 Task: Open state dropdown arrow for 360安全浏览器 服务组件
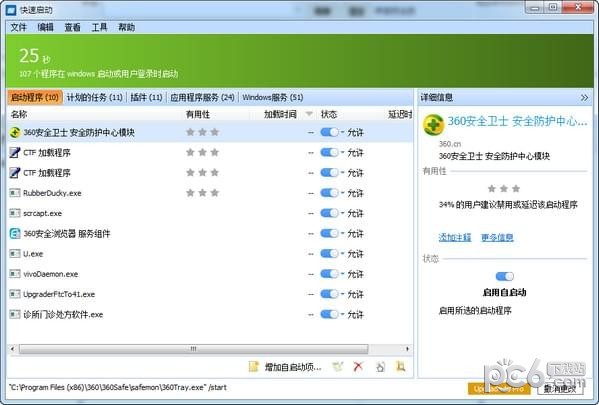tap(342, 233)
